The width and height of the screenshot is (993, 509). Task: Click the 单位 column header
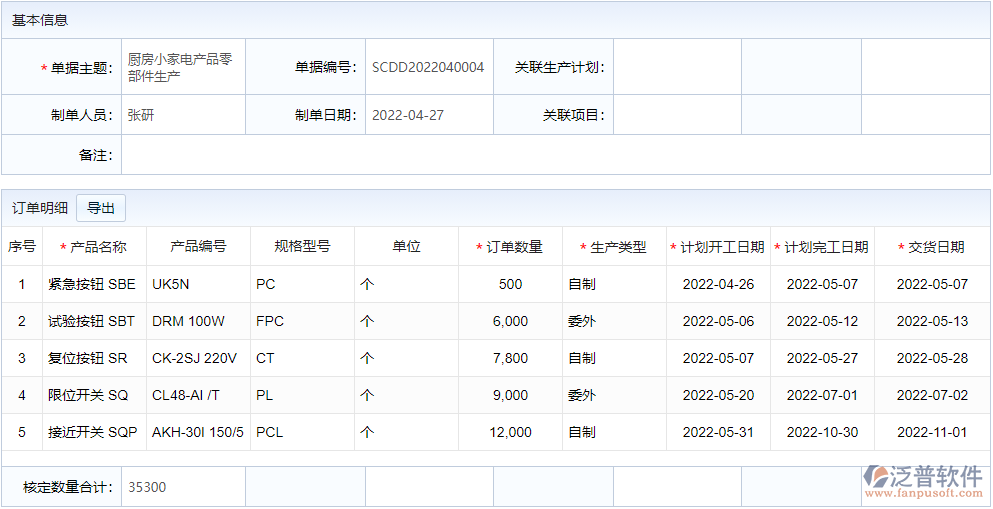pyautogui.click(x=406, y=247)
